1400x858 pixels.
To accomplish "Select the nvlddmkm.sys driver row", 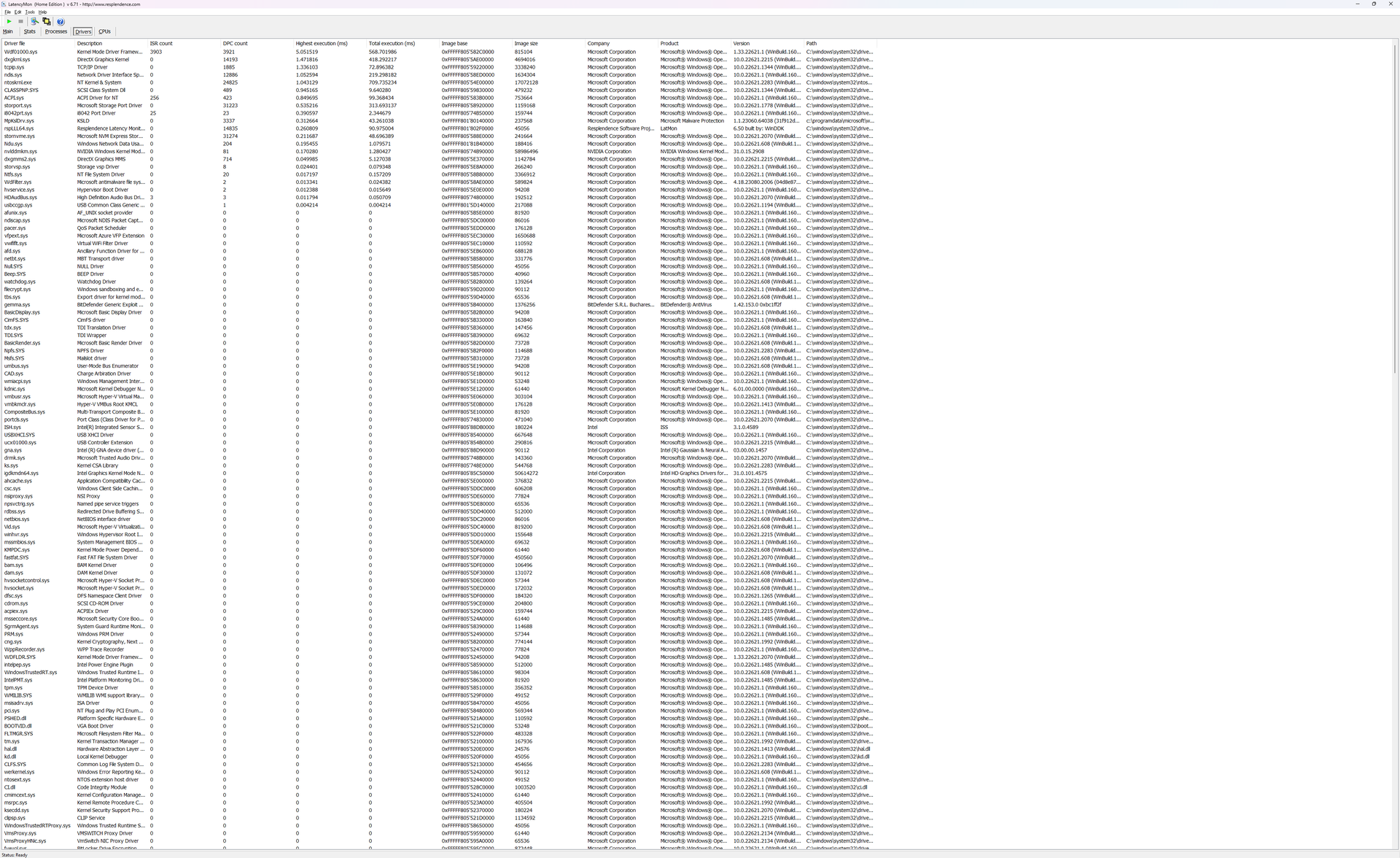I will (x=20, y=152).
